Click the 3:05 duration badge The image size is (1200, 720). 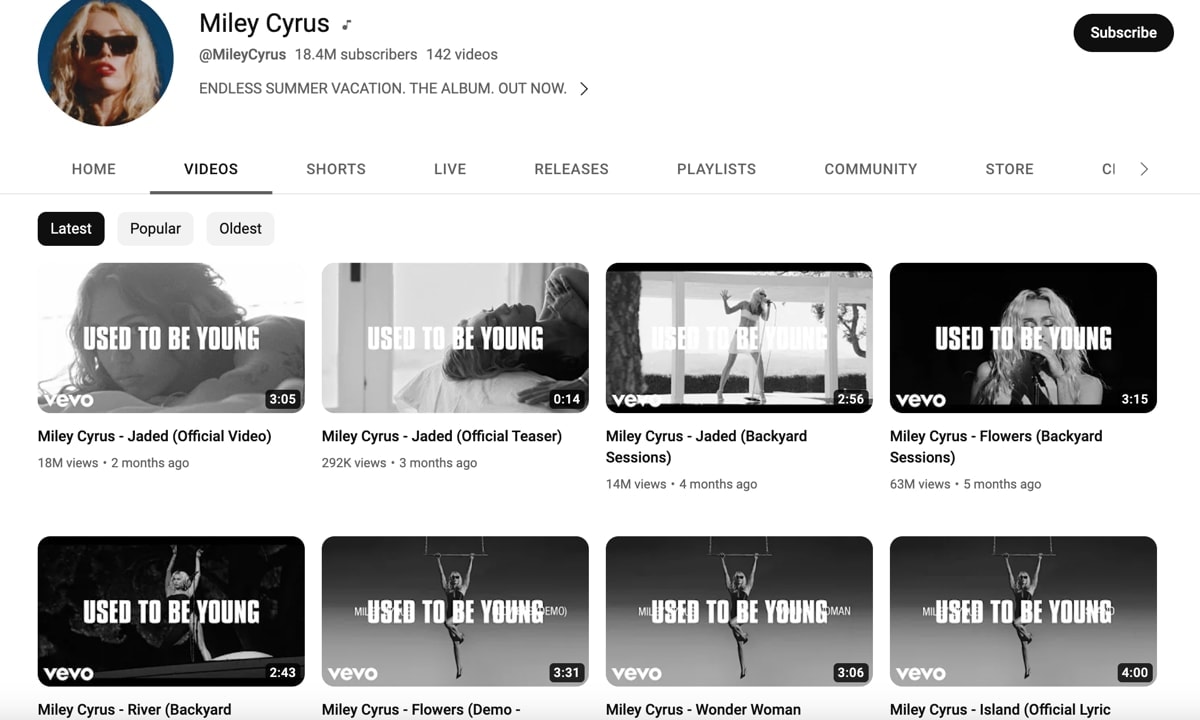click(283, 399)
